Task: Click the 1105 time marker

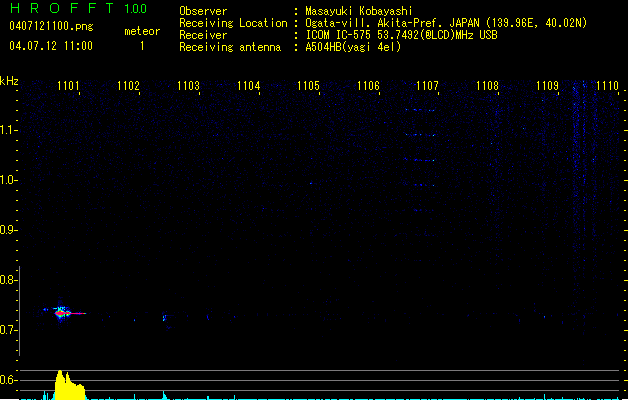Action: pyautogui.click(x=308, y=86)
